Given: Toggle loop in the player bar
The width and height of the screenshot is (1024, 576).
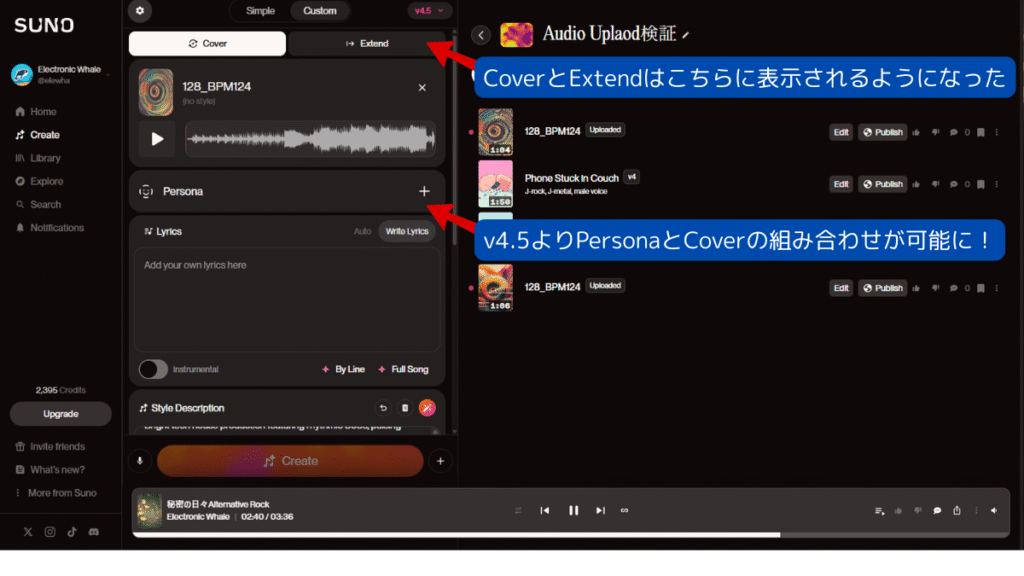Looking at the screenshot, I should pos(624,511).
